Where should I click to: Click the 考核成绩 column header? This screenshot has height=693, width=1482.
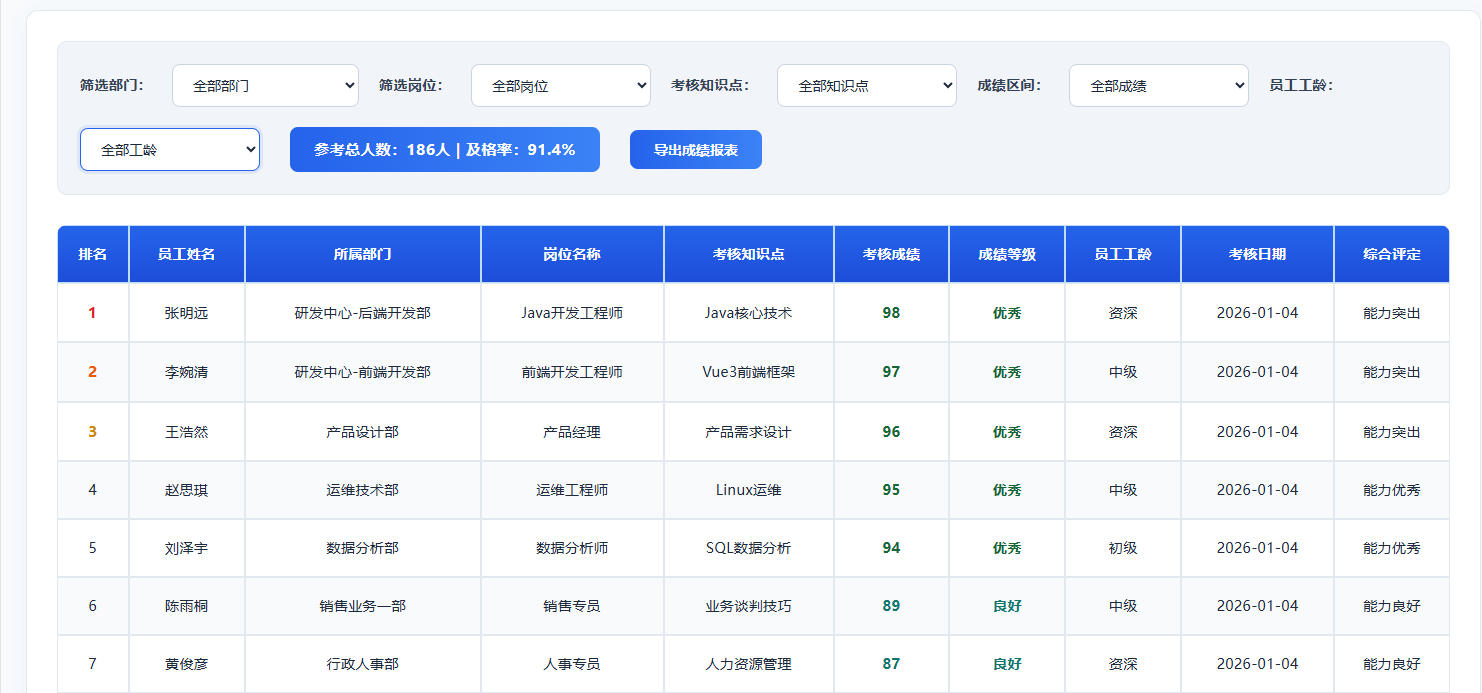point(891,254)
